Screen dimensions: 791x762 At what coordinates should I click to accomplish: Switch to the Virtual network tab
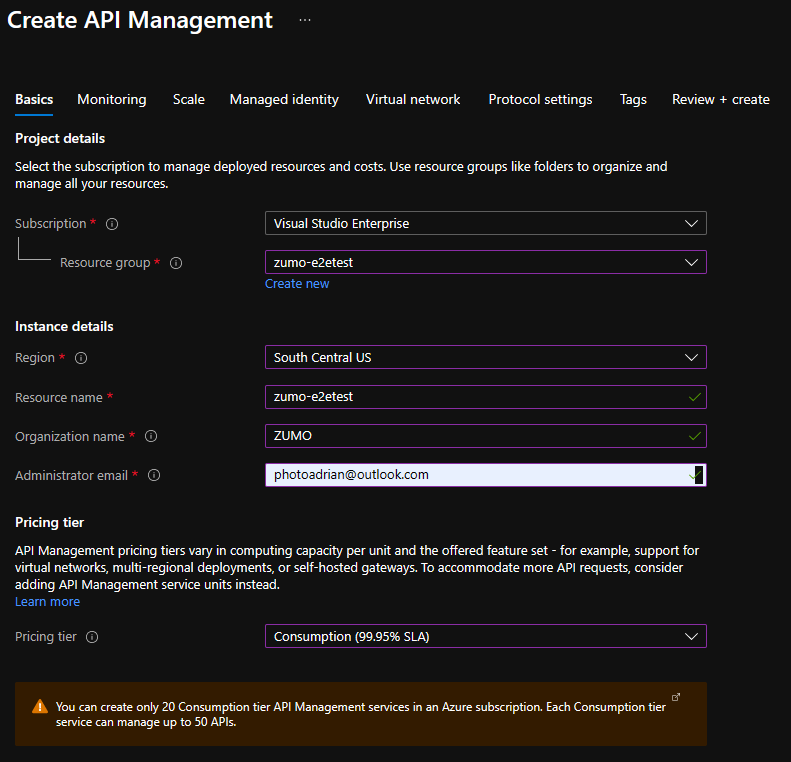click(x=413, y=99)
